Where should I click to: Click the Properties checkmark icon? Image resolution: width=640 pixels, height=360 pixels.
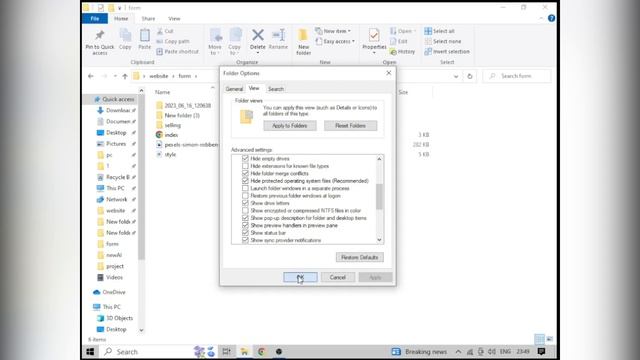374,36
